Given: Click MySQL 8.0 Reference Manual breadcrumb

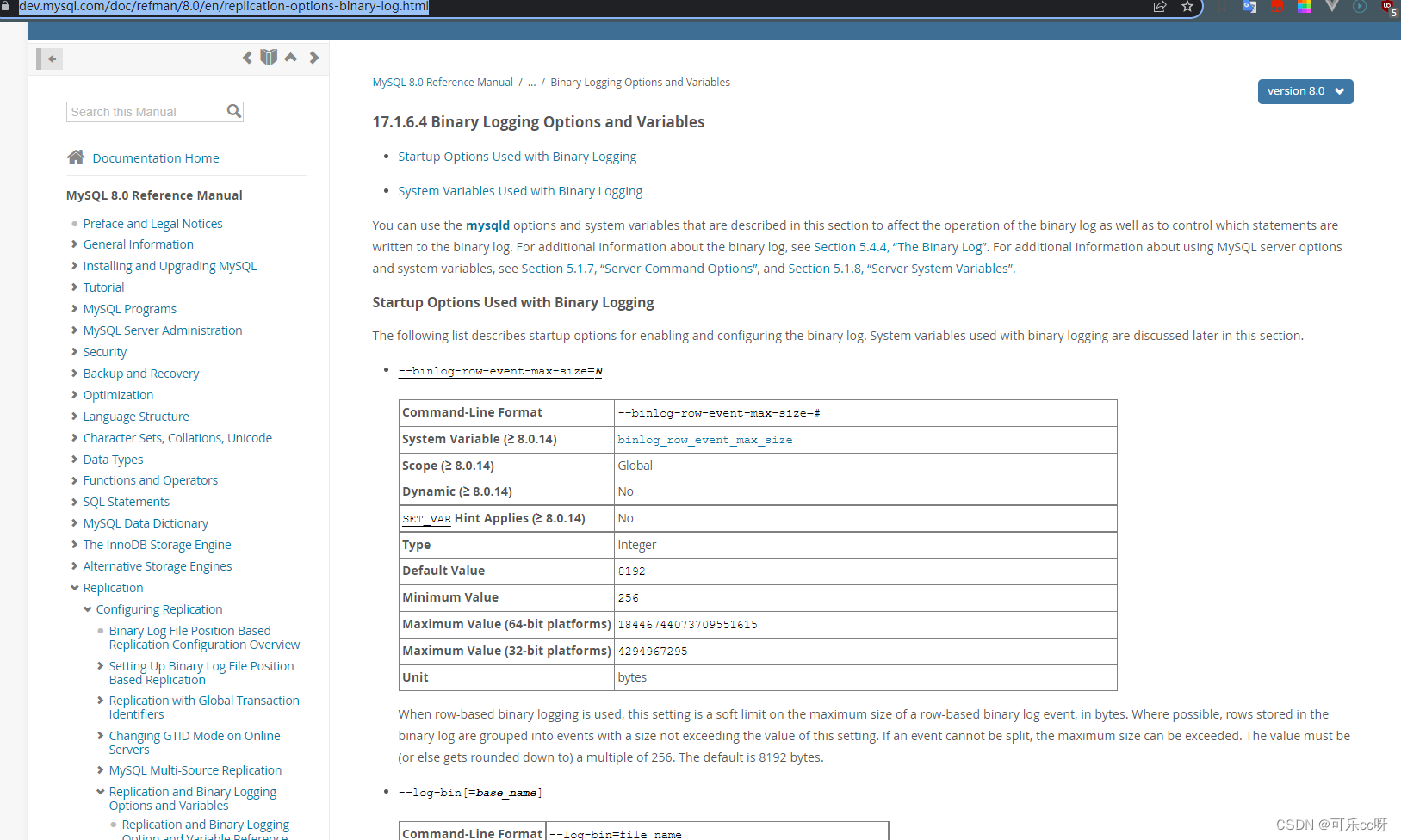Looking at the screenshot, I should 443,83.
